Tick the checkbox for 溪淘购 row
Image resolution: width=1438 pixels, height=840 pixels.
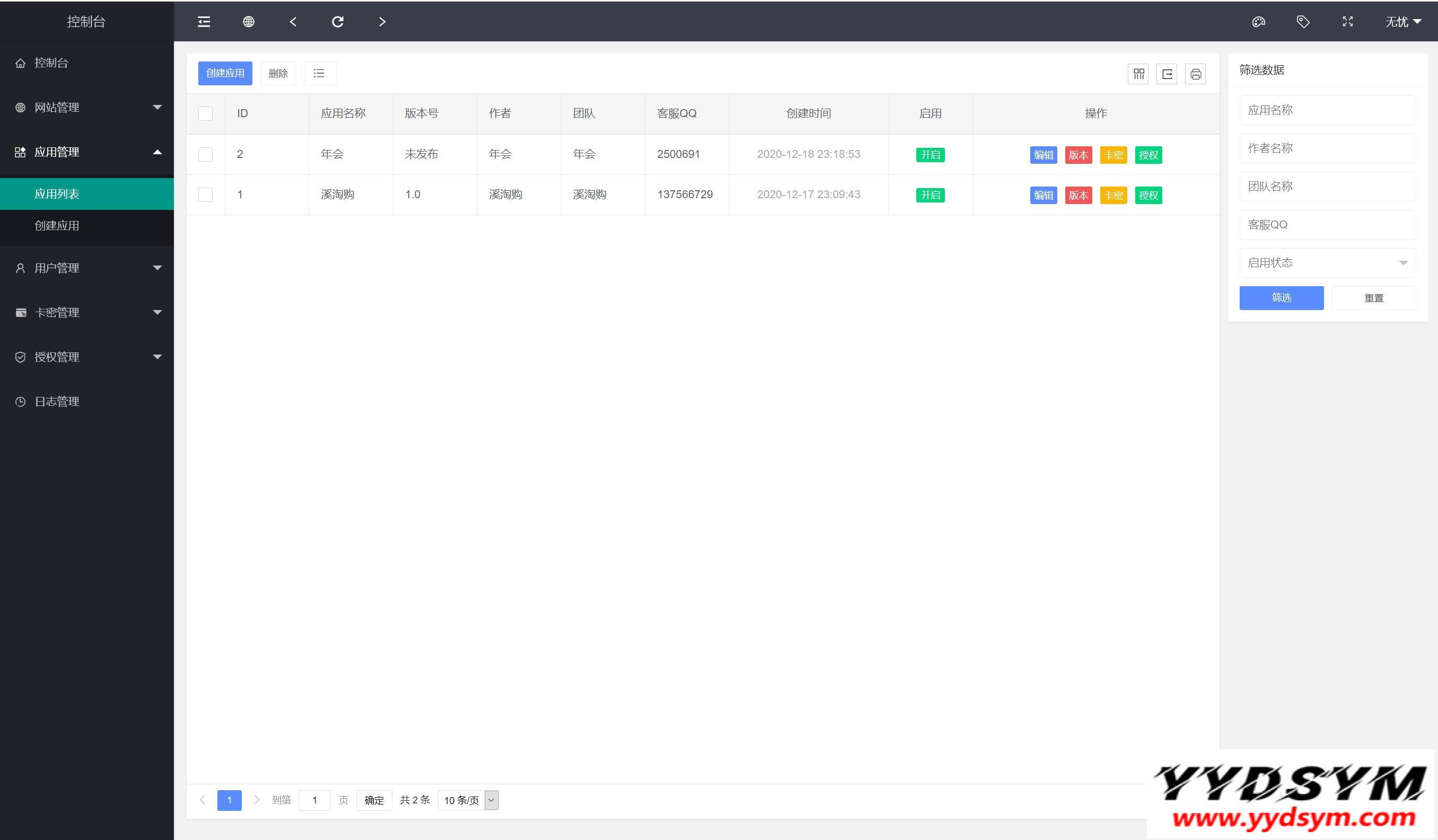205,194
